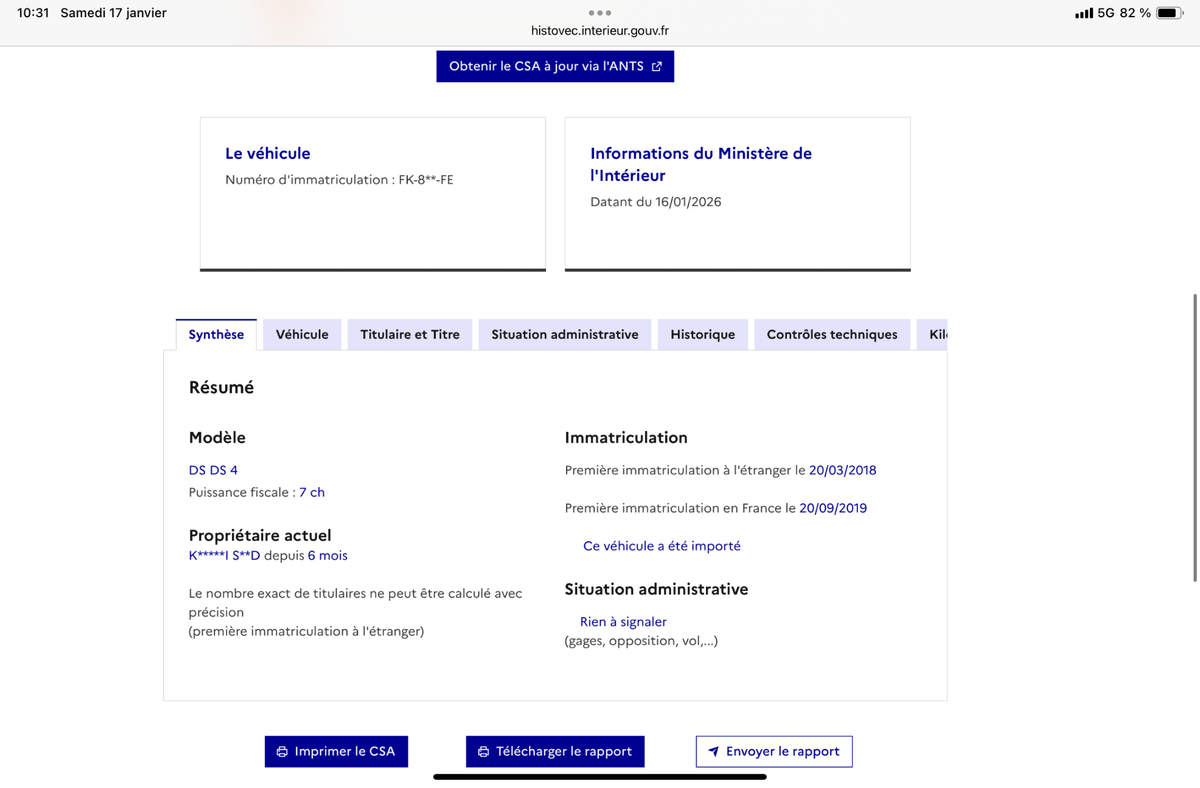Image resolution: width=1200 pixels, height=788 pixels.
Task: Click the date 20/09/2019
Action: click(833, 508)
